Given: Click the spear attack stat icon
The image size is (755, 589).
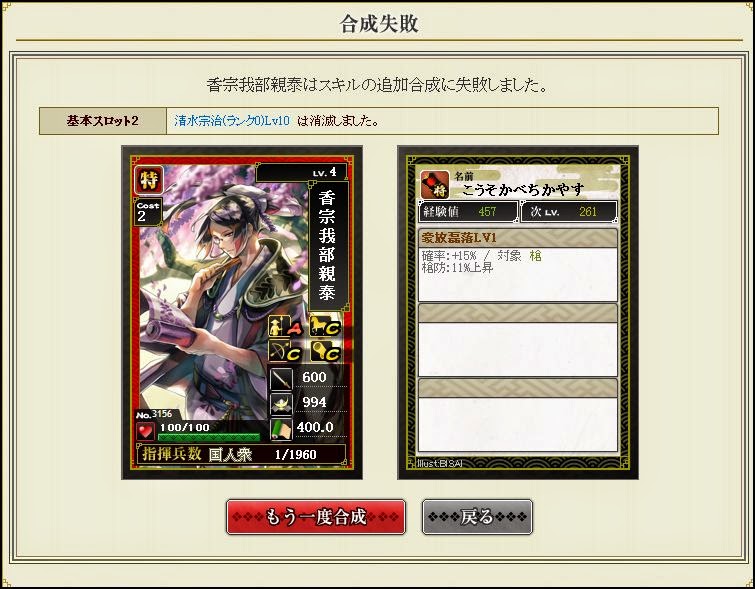Looking at the screenshot, I should 281,378.
